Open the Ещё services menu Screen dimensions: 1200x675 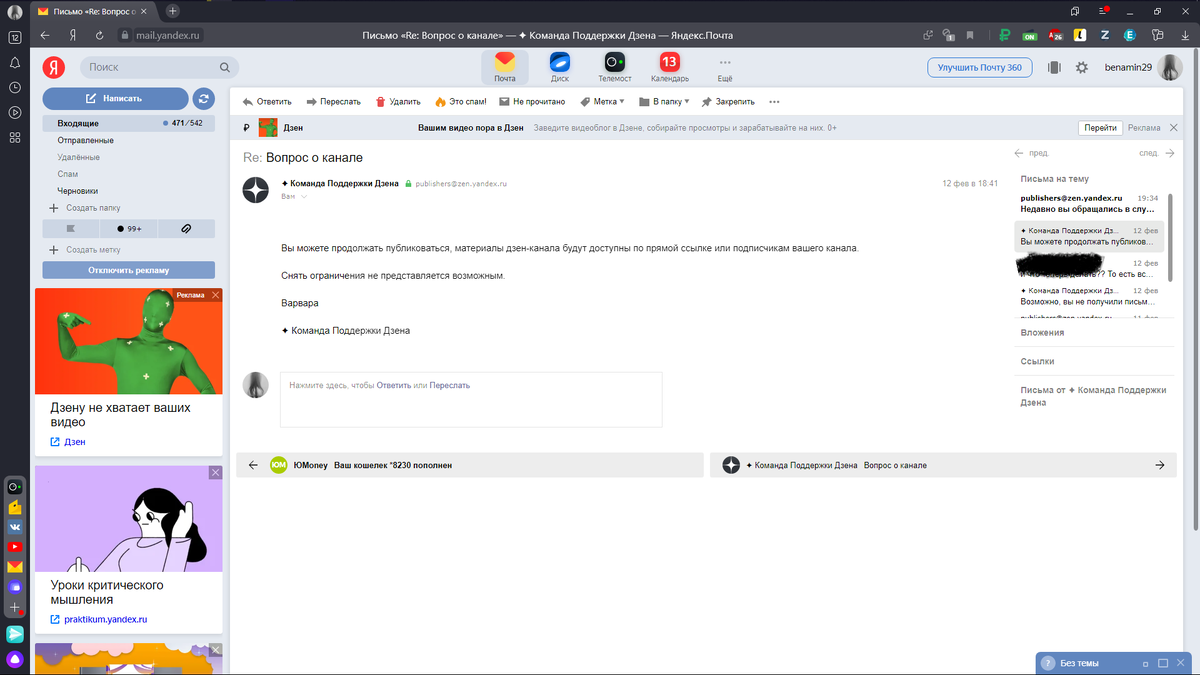724,67
